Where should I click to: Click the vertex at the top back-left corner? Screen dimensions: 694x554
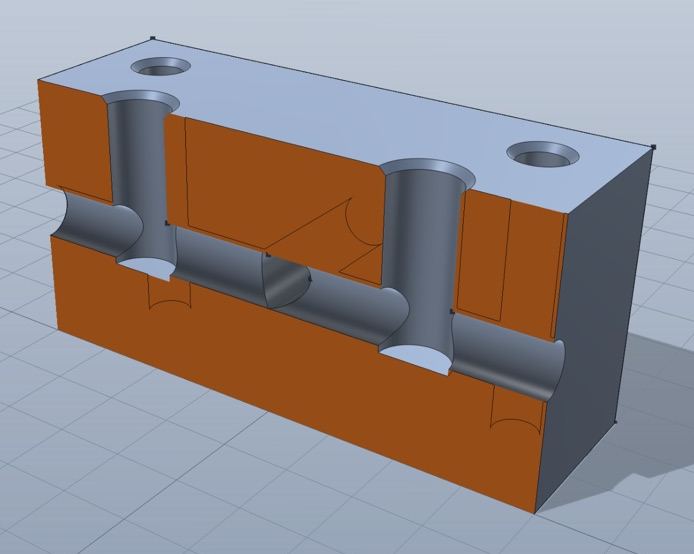point(153,38)
